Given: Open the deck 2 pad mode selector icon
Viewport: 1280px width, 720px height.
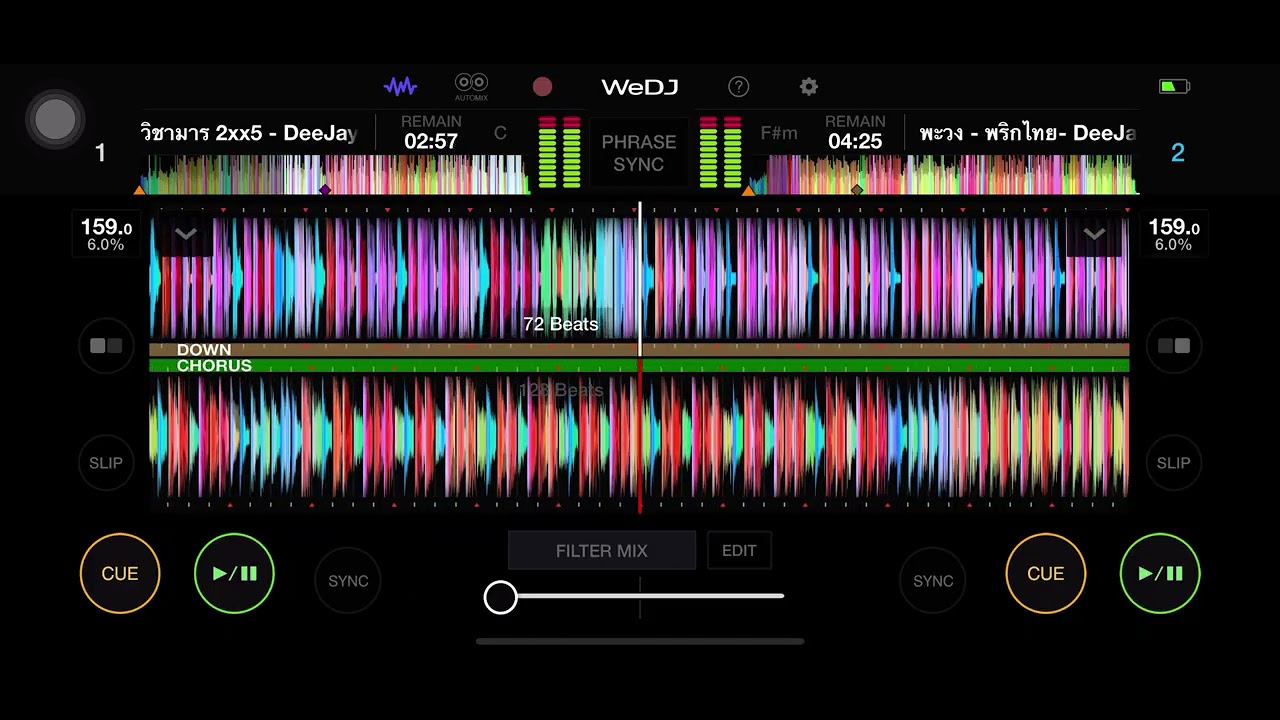Looking at the screenshot, I should (1173, 346).
